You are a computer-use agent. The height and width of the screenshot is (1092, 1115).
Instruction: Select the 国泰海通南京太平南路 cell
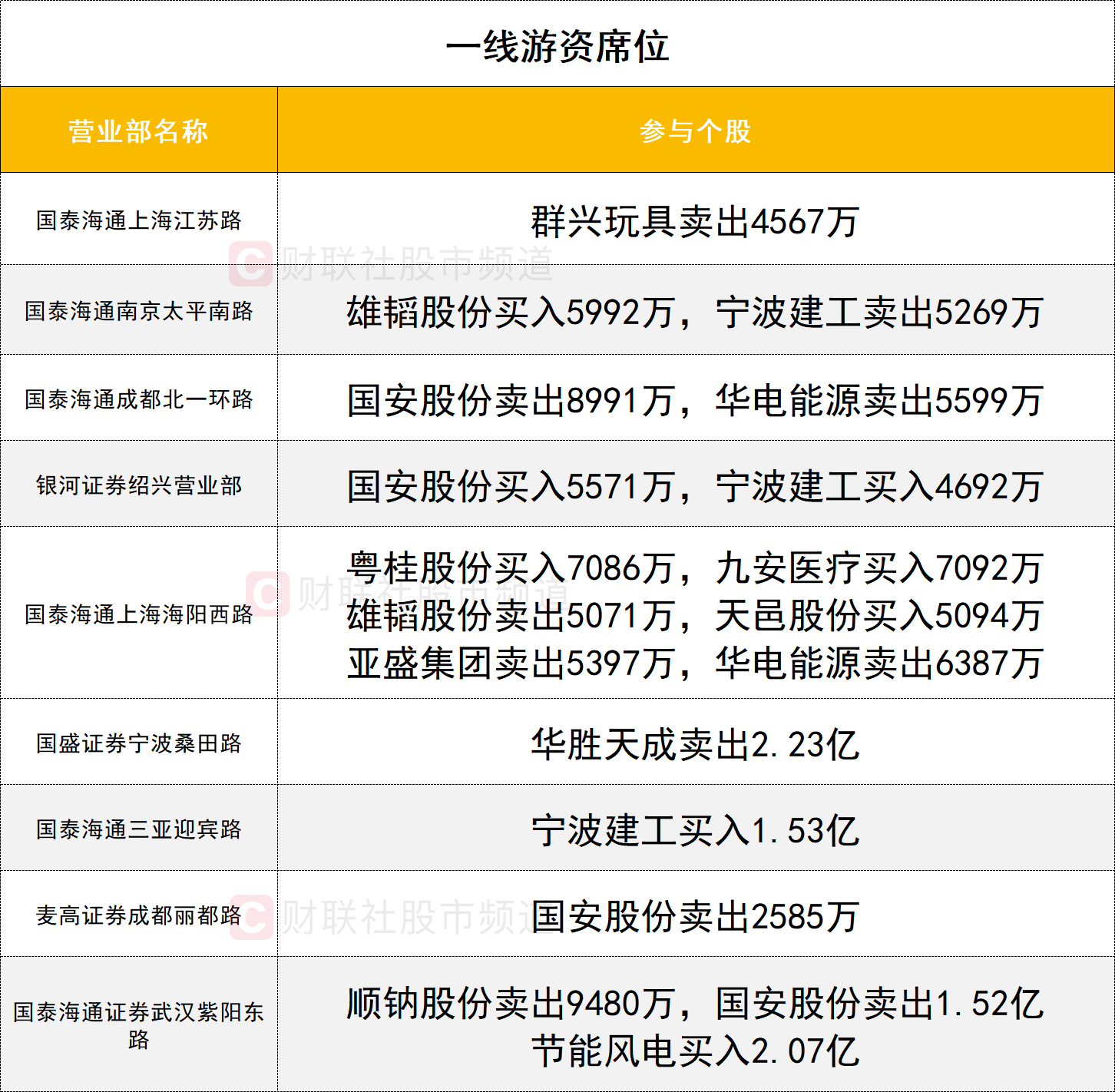click(x=138, y=311)
